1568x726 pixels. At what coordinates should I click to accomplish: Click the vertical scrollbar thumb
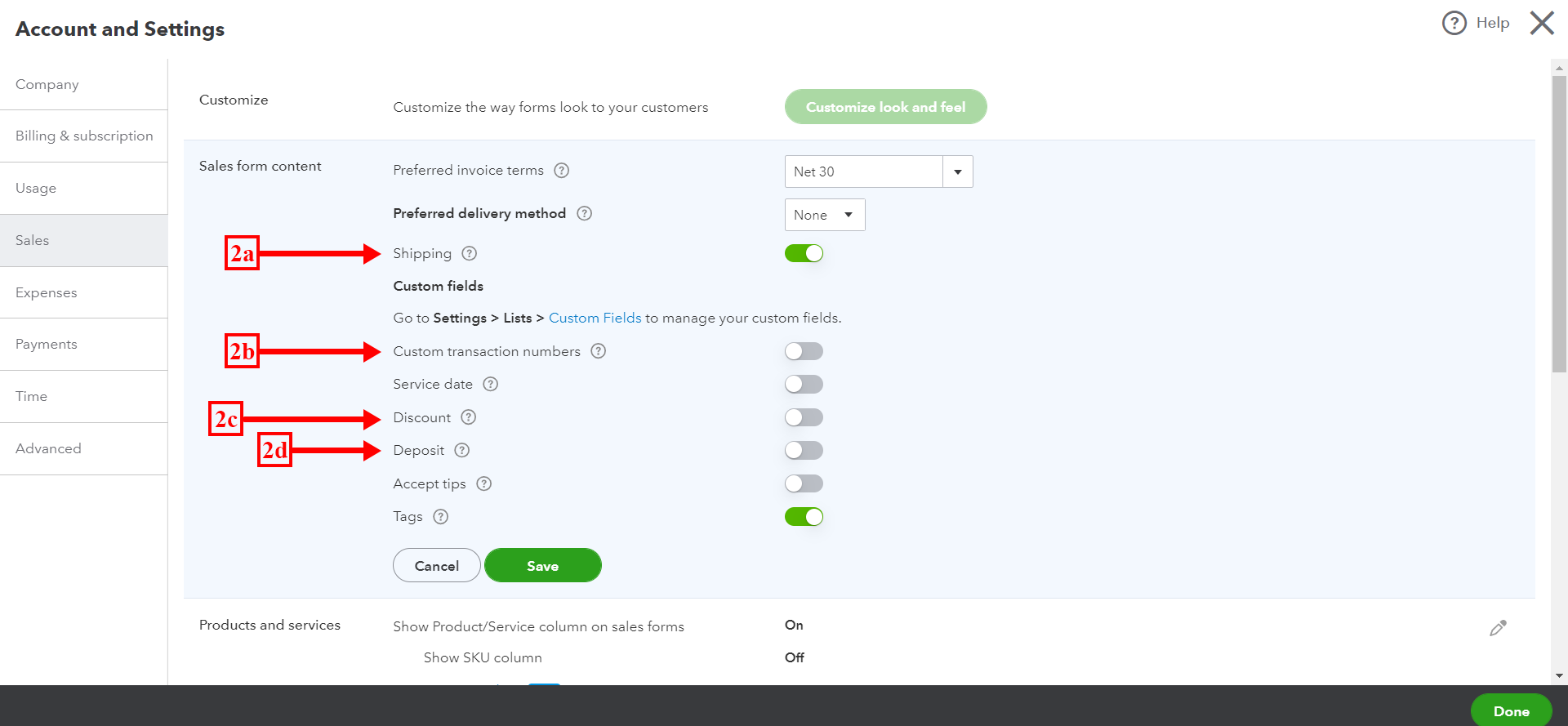click(1559, 220)
